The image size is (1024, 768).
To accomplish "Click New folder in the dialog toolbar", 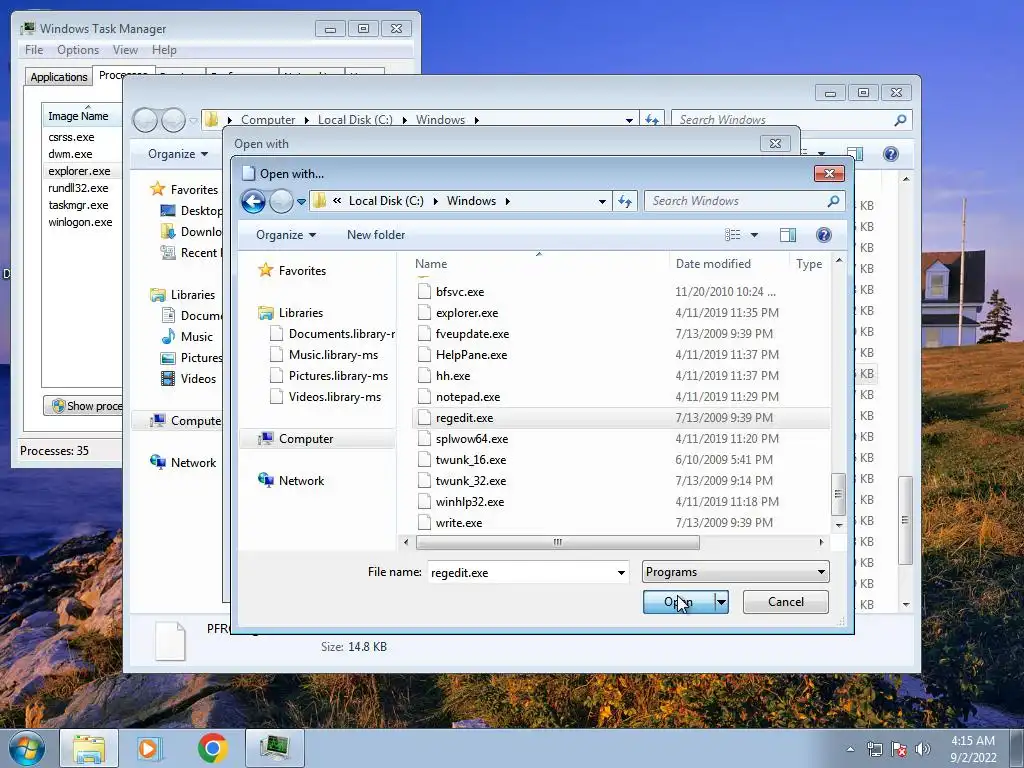I will tap(376, 234).
